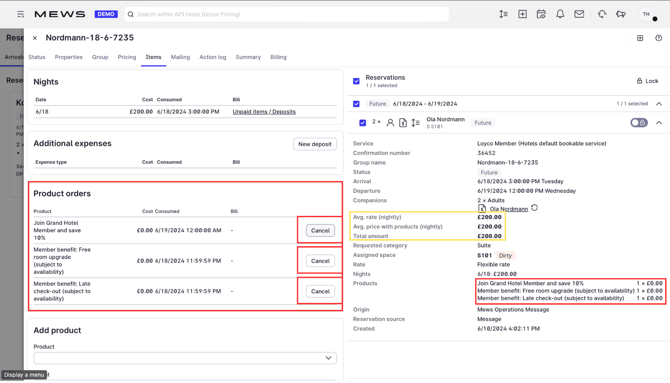
Task: Open notifications bell icon
Action: point(560,14)
